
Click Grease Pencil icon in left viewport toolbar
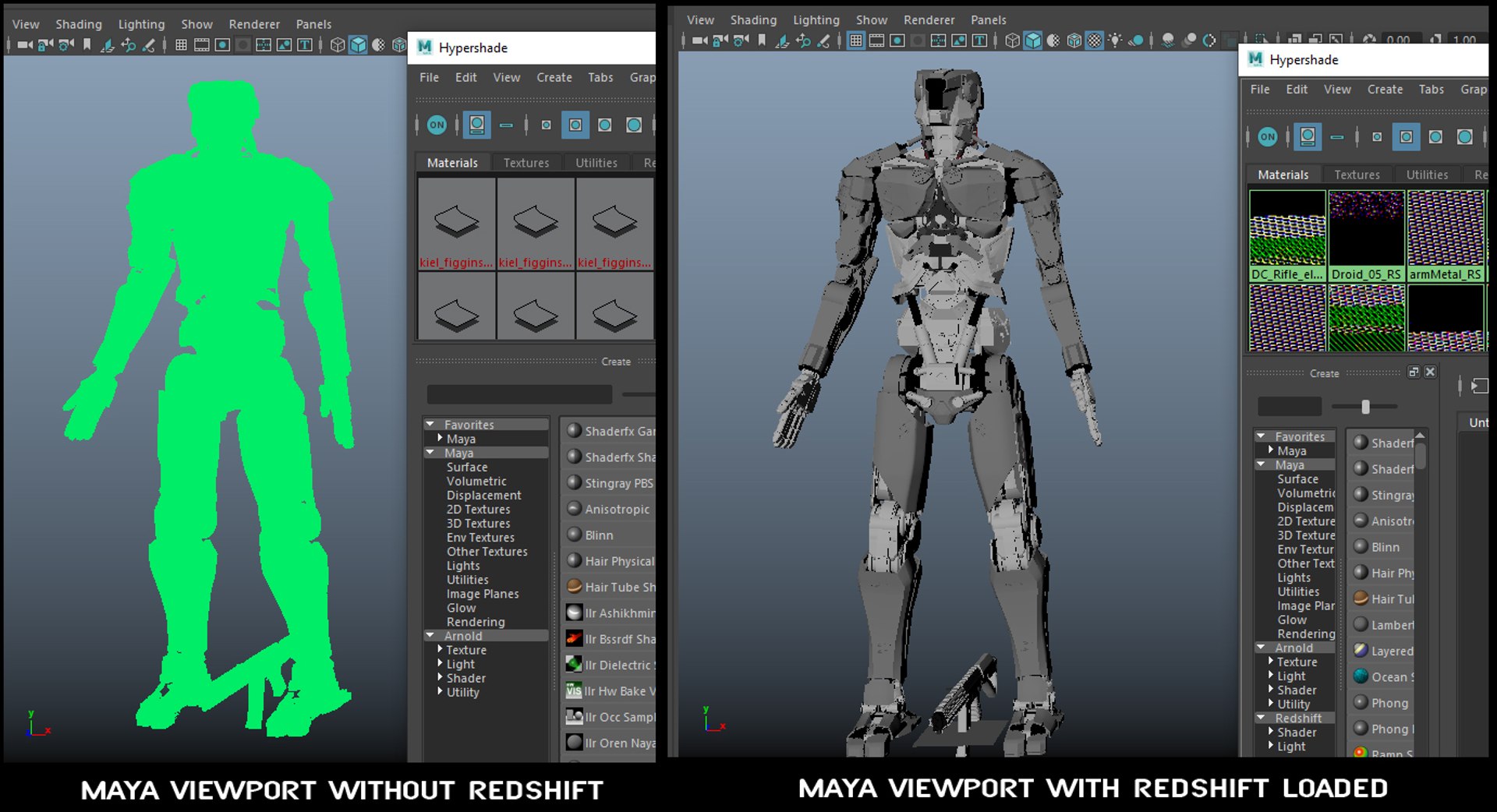(148, 45)
